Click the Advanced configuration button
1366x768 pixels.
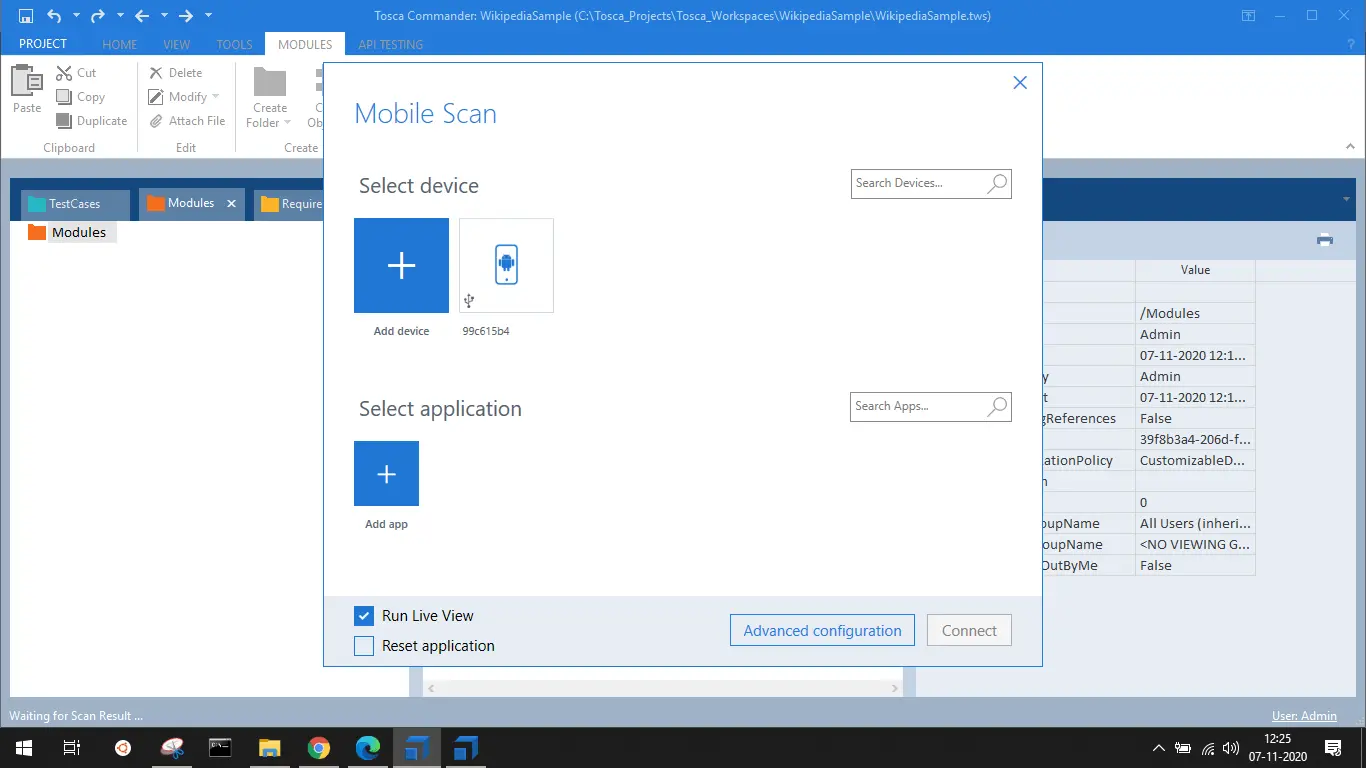pyautogui.click(x=822, y=631)
